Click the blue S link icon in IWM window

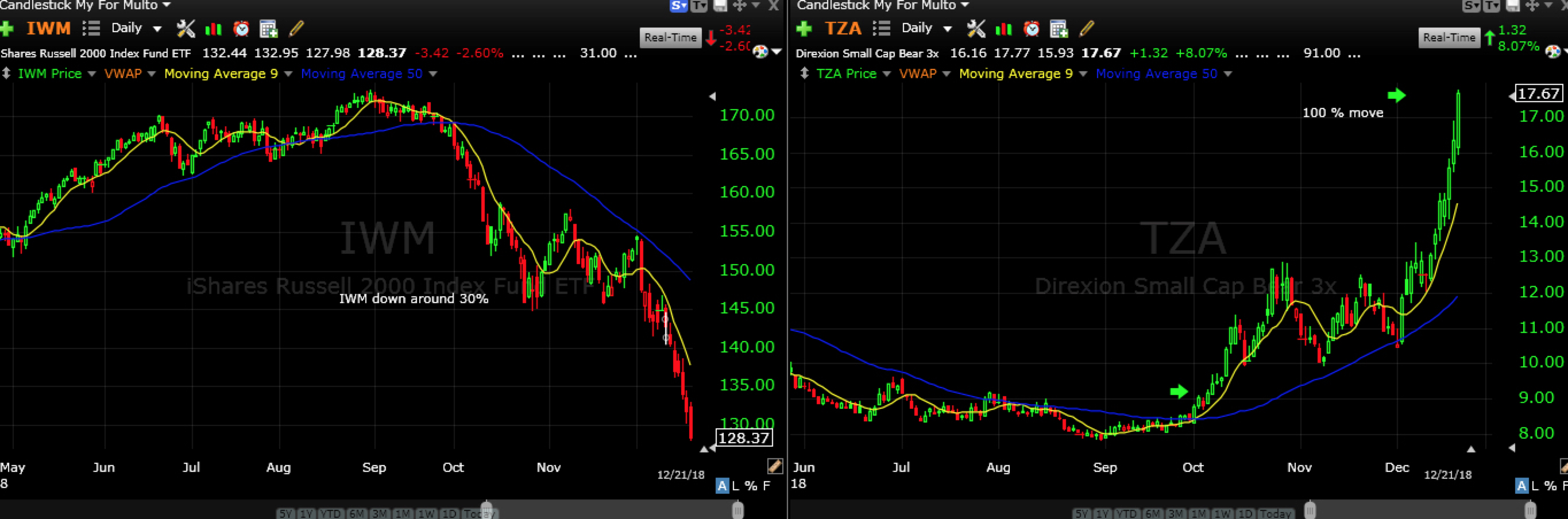[678, 6]
